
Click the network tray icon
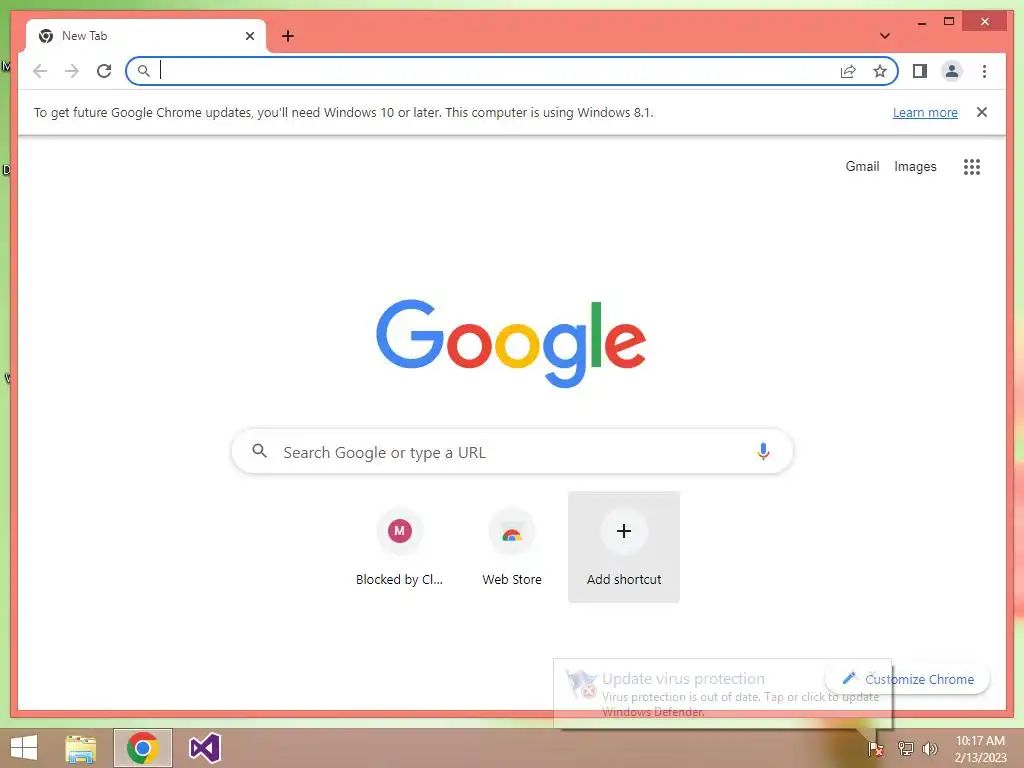905,749
